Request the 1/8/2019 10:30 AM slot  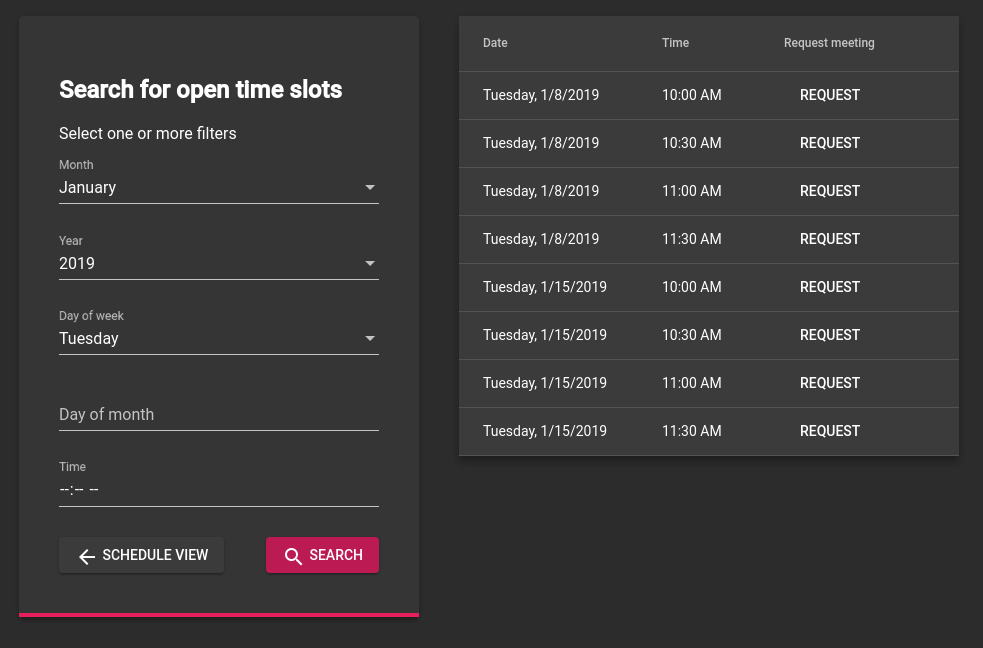(x=829, y=143)
